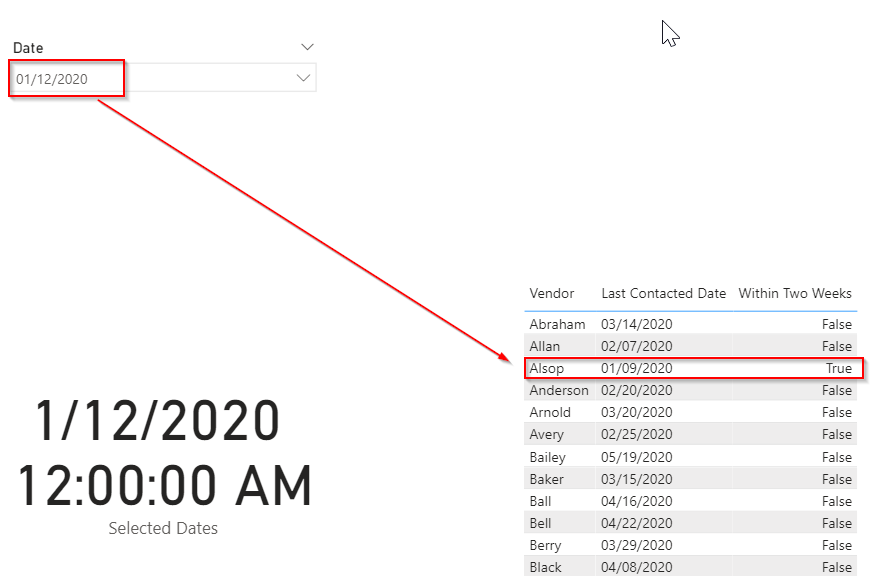Click date 04/16/2020 in Ball row
Viewport: 889px width, 576px height.
637,502
